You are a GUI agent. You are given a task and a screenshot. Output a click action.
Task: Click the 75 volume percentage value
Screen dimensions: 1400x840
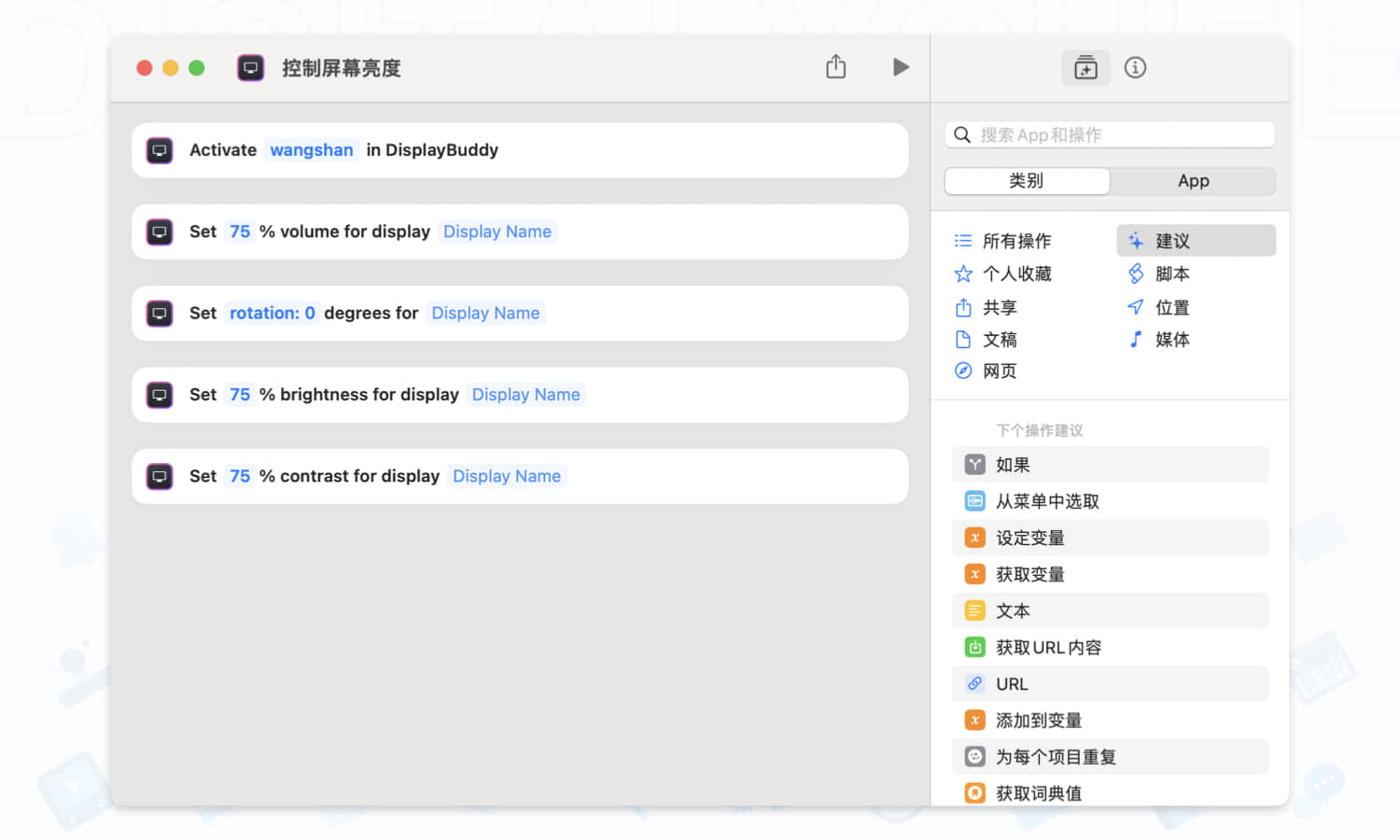pos(240,231)
